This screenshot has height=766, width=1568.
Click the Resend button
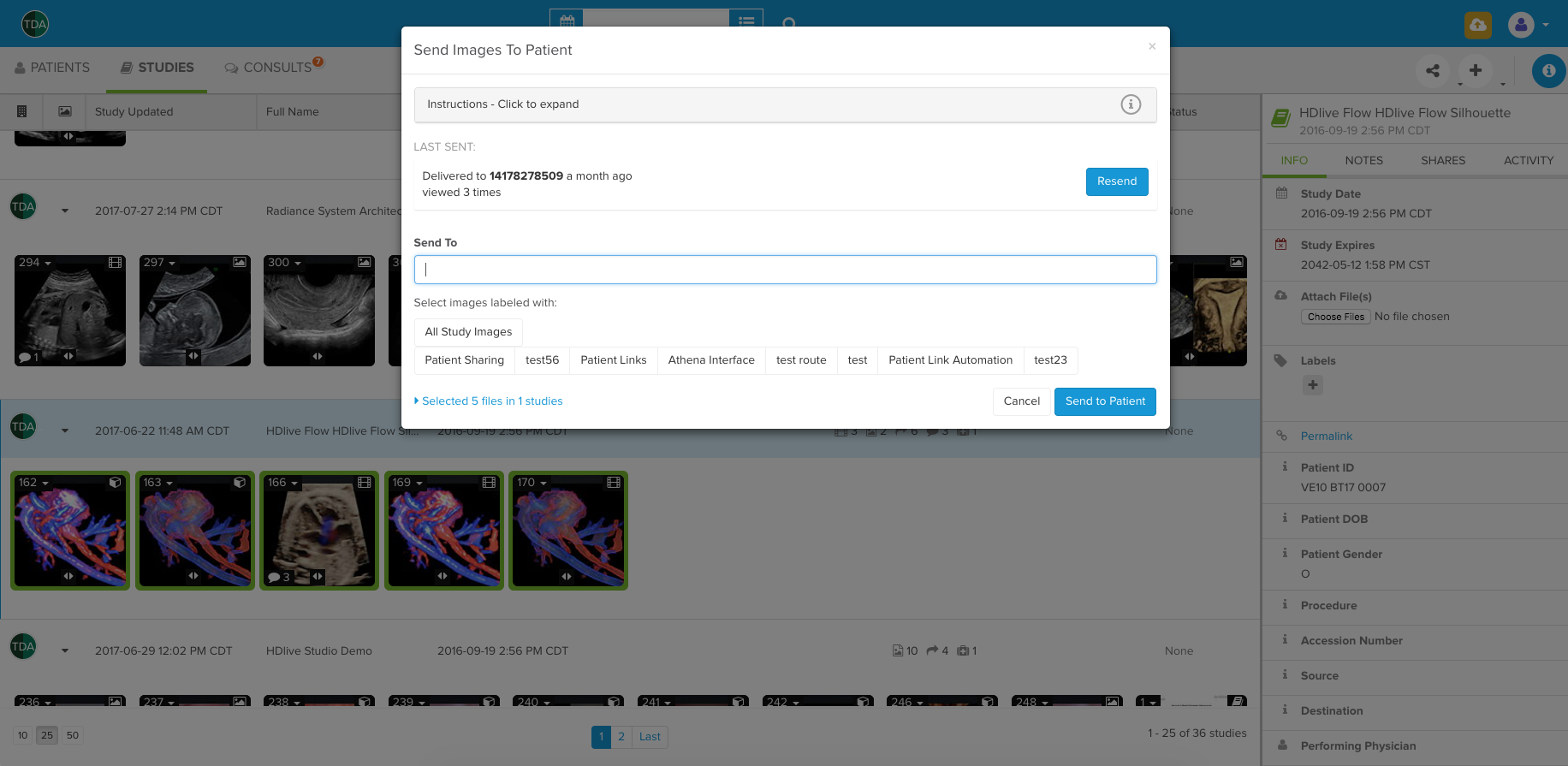[x=1117, y=181]
